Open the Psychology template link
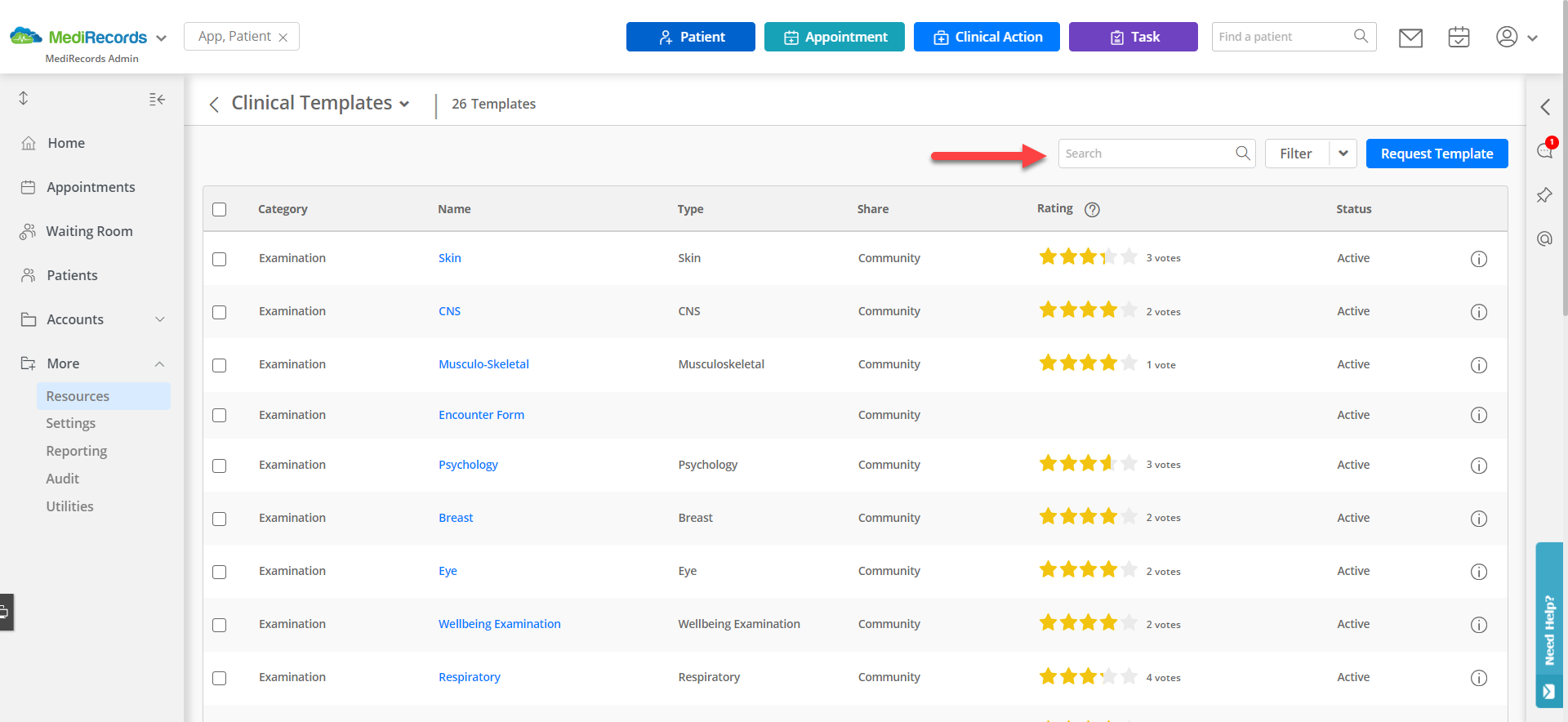The image size is (1568, 722). [x=468, y=465]
